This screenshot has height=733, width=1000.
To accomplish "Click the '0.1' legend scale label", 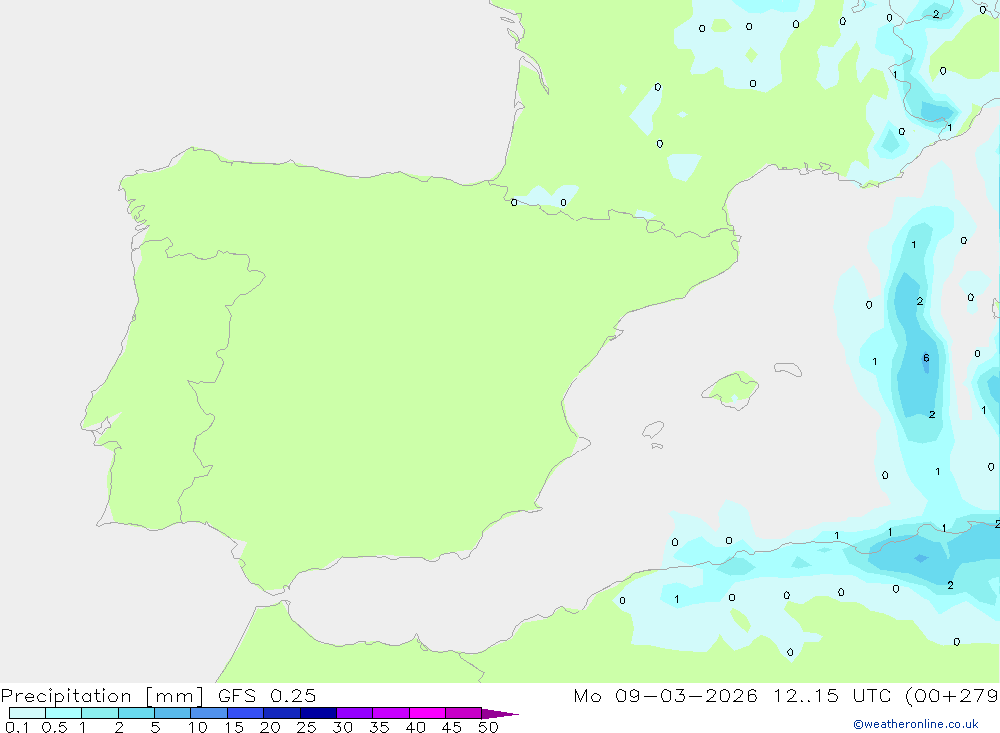I will tap(17, 727).
